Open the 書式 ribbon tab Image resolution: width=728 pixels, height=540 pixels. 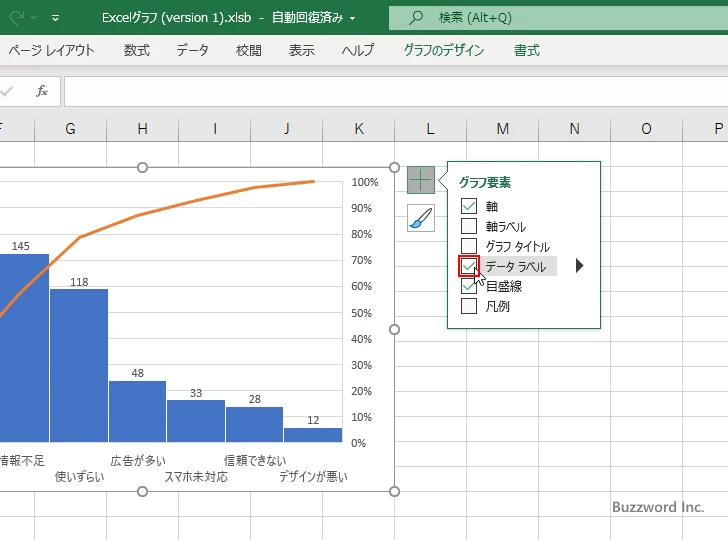point(527,50)
